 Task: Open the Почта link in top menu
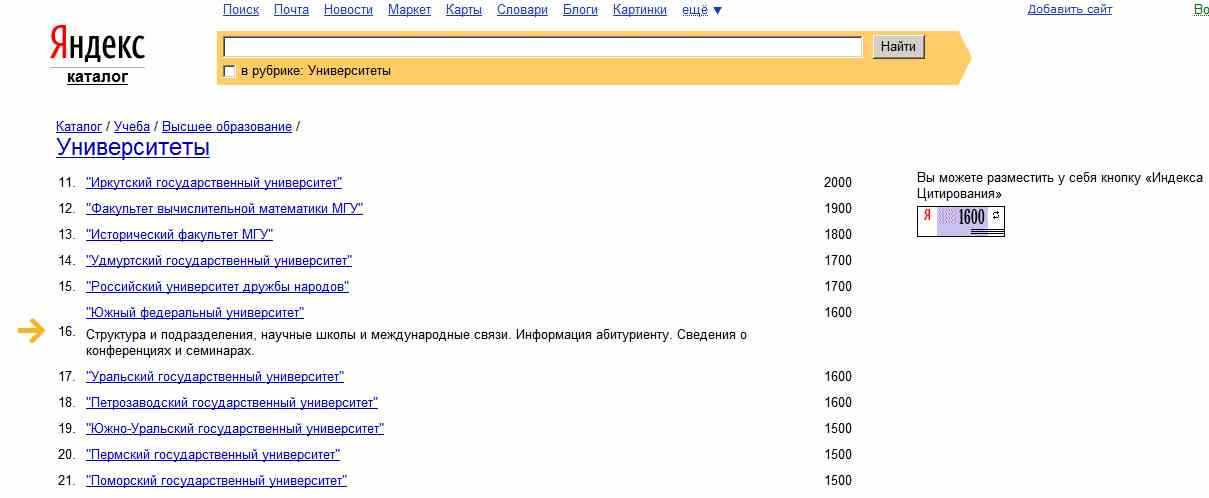(x=291, y=10)
